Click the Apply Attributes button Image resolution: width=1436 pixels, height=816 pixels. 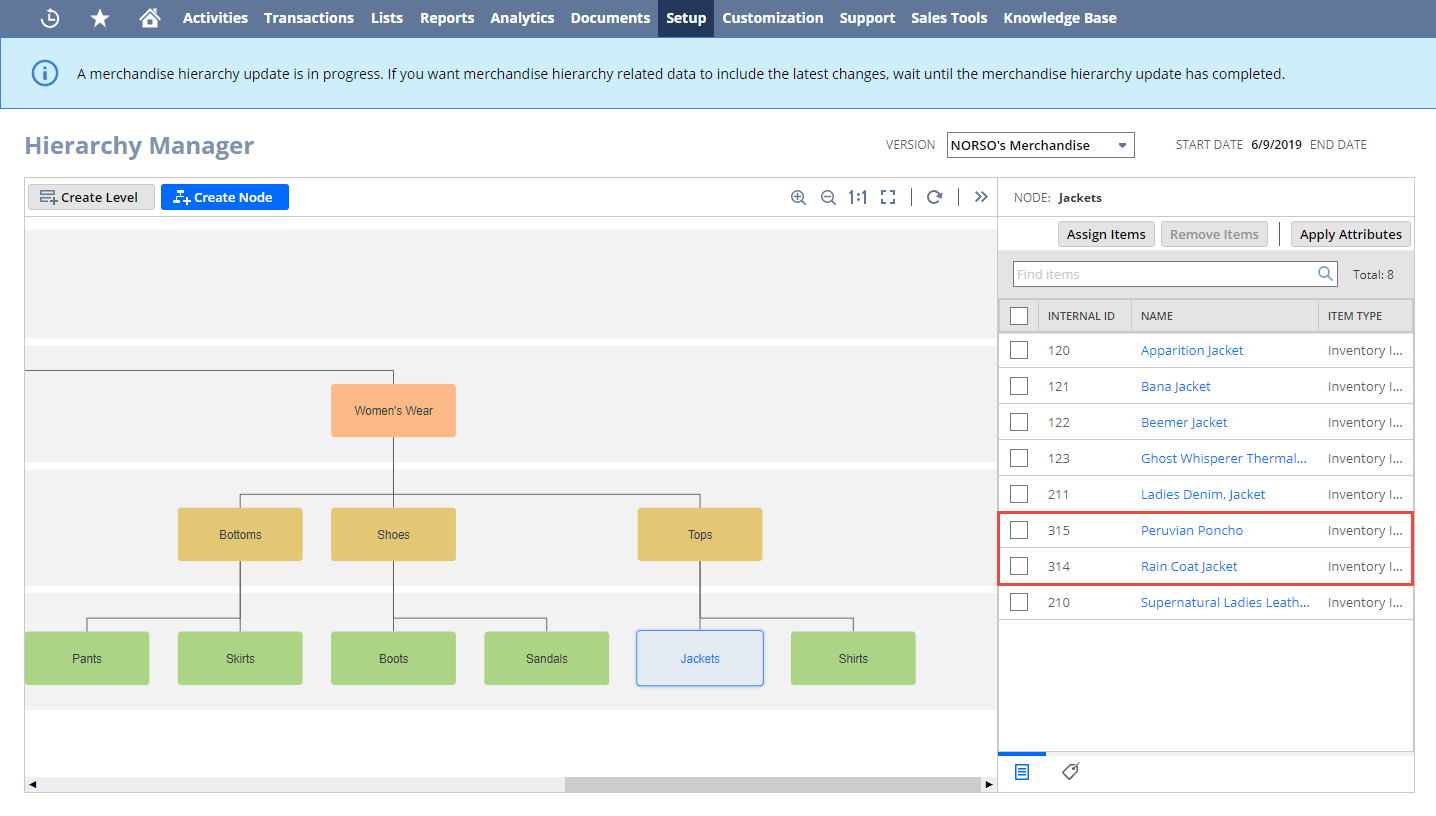(x=1351, y=234)
